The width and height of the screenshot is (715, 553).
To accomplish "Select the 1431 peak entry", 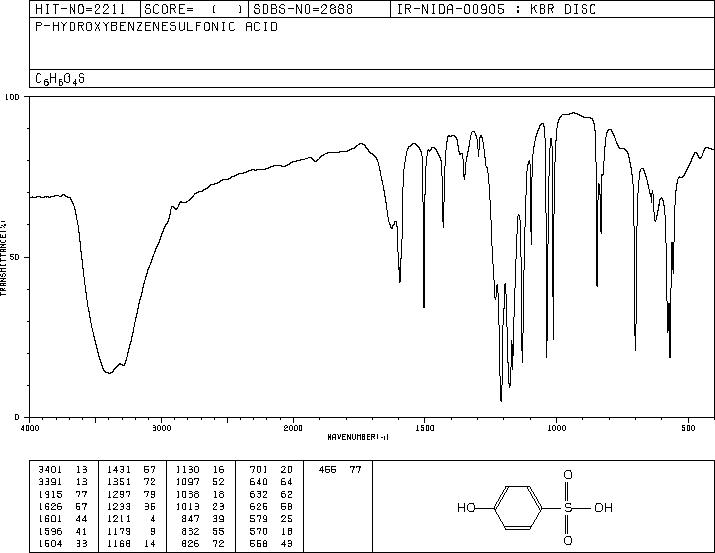I will point(131,470).
